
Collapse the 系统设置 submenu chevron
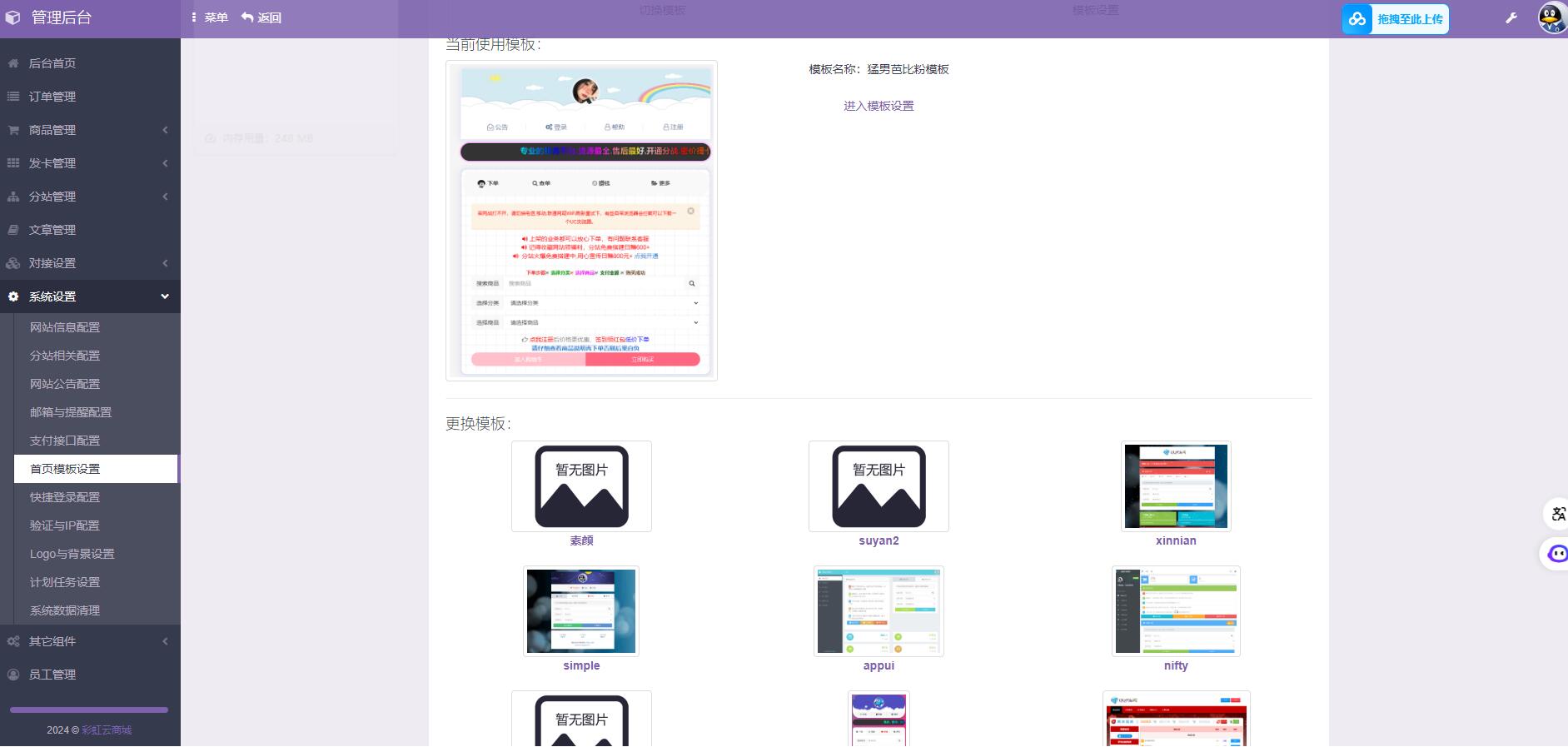(165, 296)
